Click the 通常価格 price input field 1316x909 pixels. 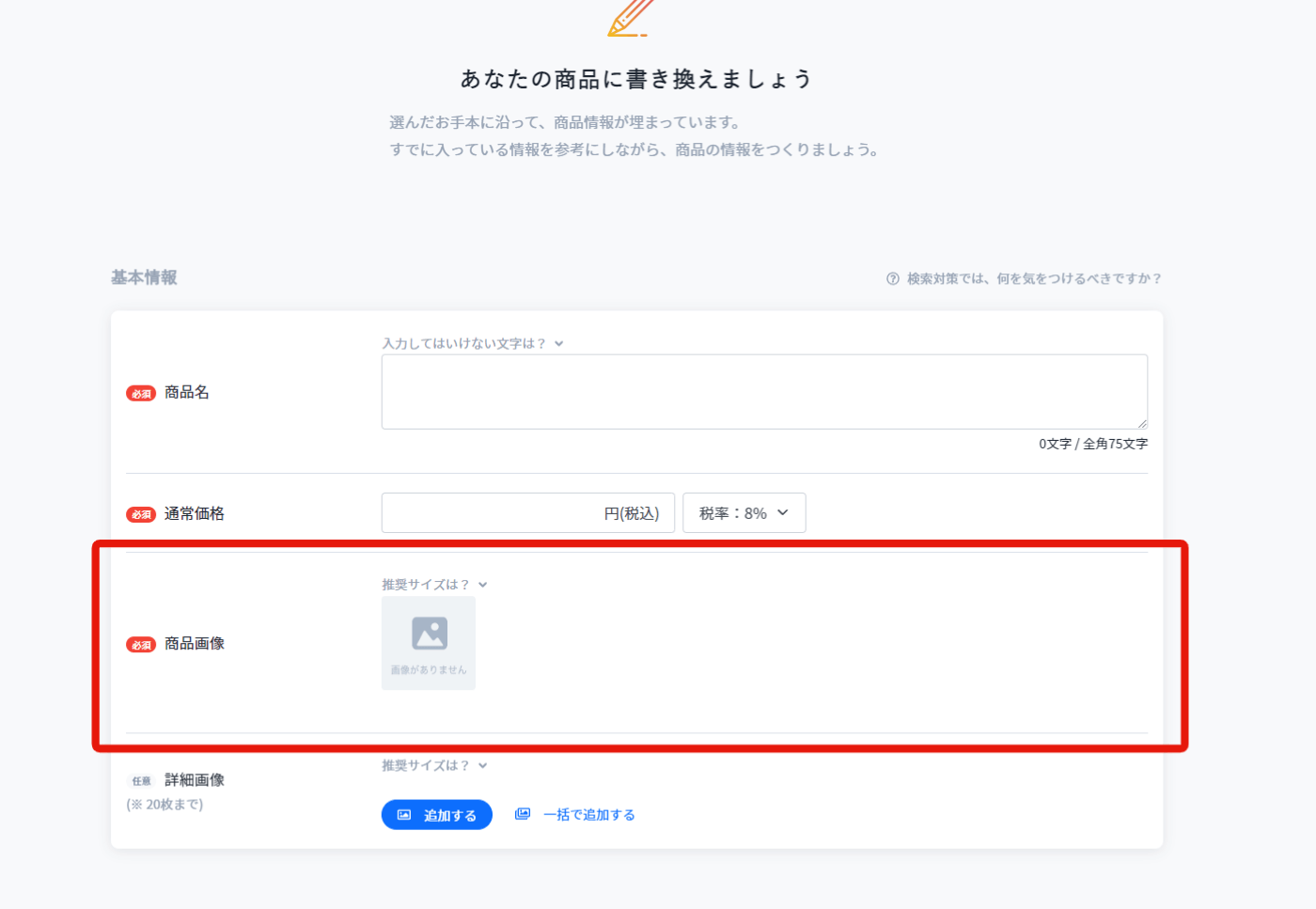click(x=528, y=513)
